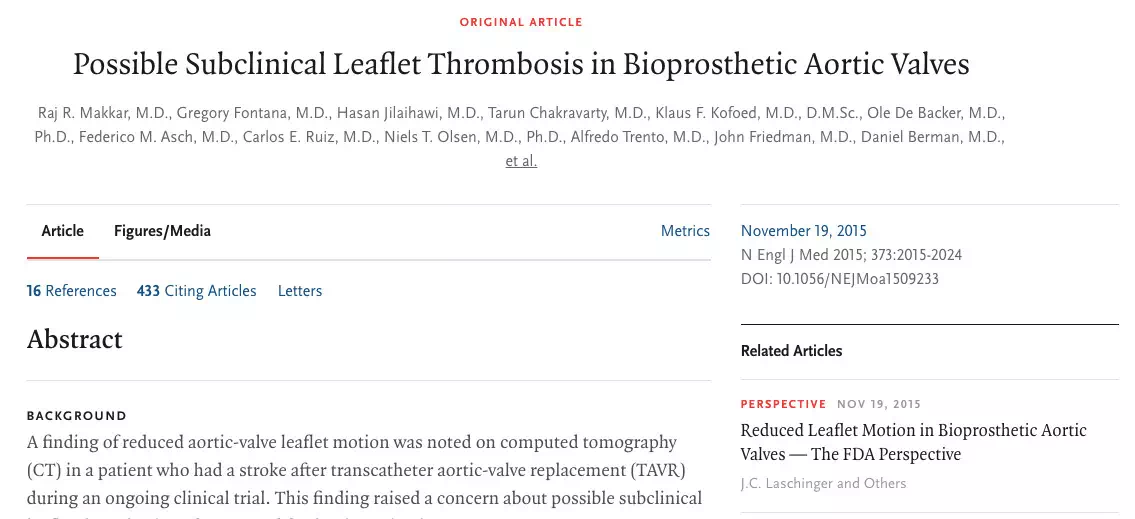Click the November 19, 2015 issue date
This screenshot has height=519, width=1135.
click(804, 231)
